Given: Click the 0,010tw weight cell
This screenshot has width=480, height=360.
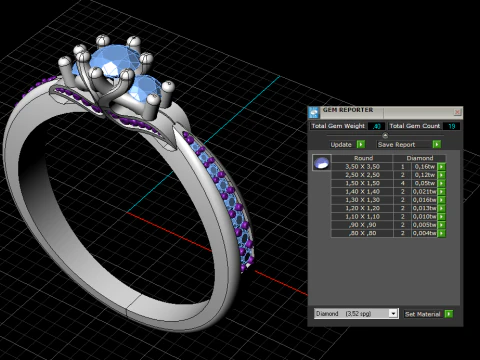Looking at the screenshot, I should 425,217.
